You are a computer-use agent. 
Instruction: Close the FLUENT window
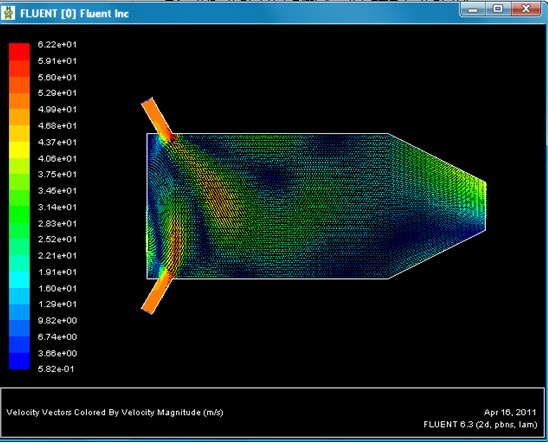pos(526,9)
